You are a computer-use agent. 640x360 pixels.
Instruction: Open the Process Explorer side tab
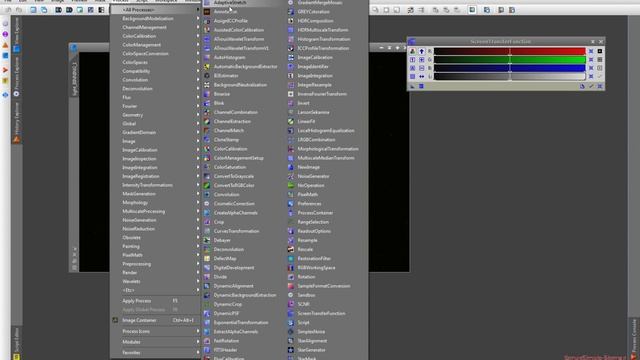pyautogui.click(x=16, y=77)
